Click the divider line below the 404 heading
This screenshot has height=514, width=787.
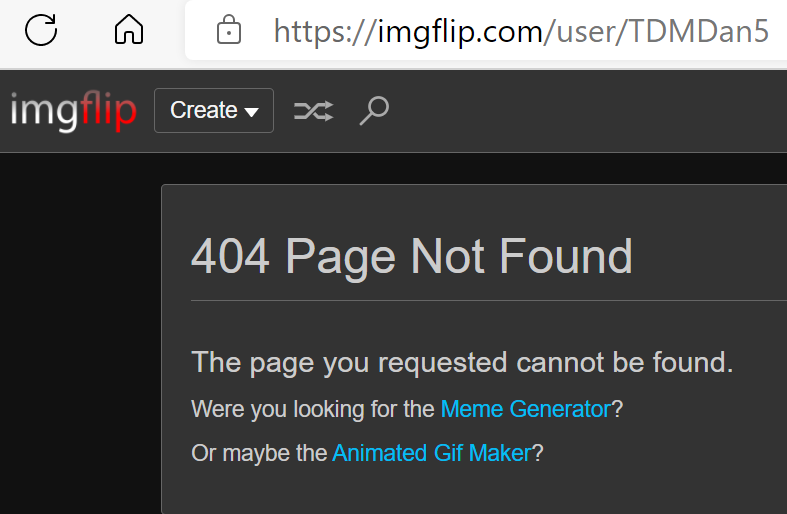pos(480,300)
